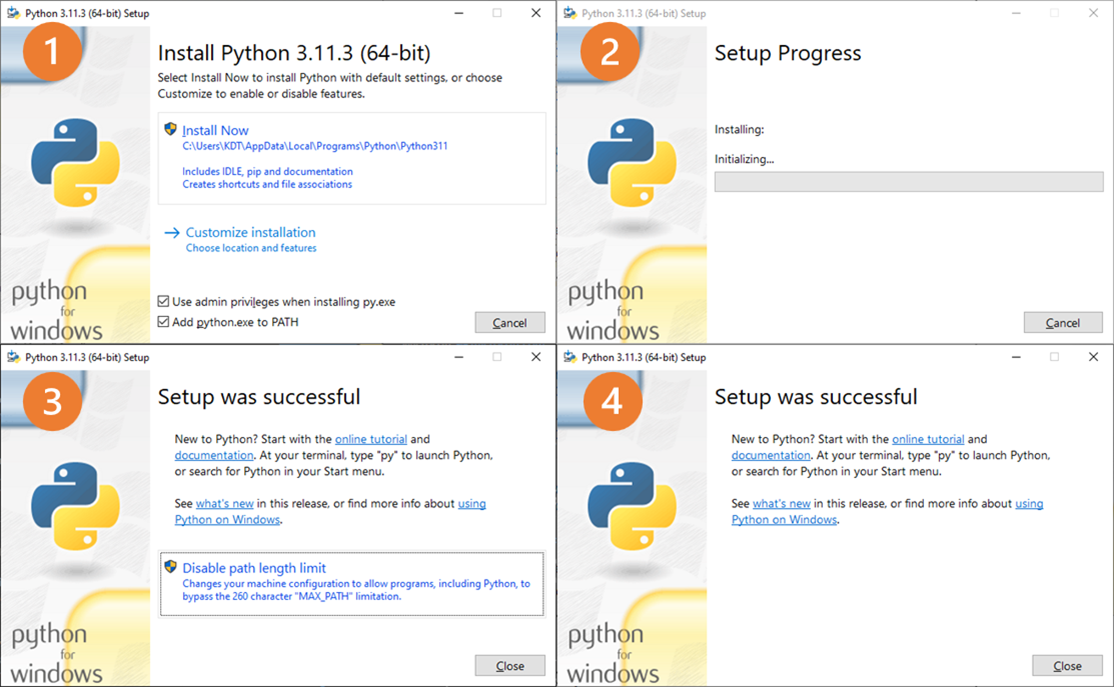Click the Setup Progress installation progress bar

coord(909,181)
